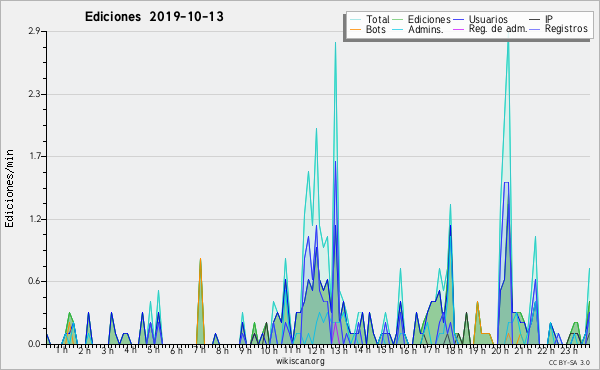The image size is (600, 370).
Task: Click the '2 h' x-axis label
Action: (x=85, y=350)
